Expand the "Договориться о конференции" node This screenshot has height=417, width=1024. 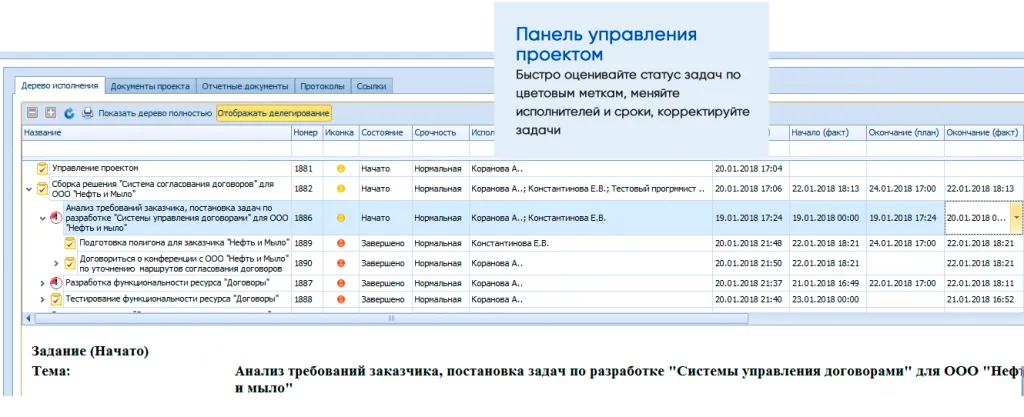pos(56,264)
